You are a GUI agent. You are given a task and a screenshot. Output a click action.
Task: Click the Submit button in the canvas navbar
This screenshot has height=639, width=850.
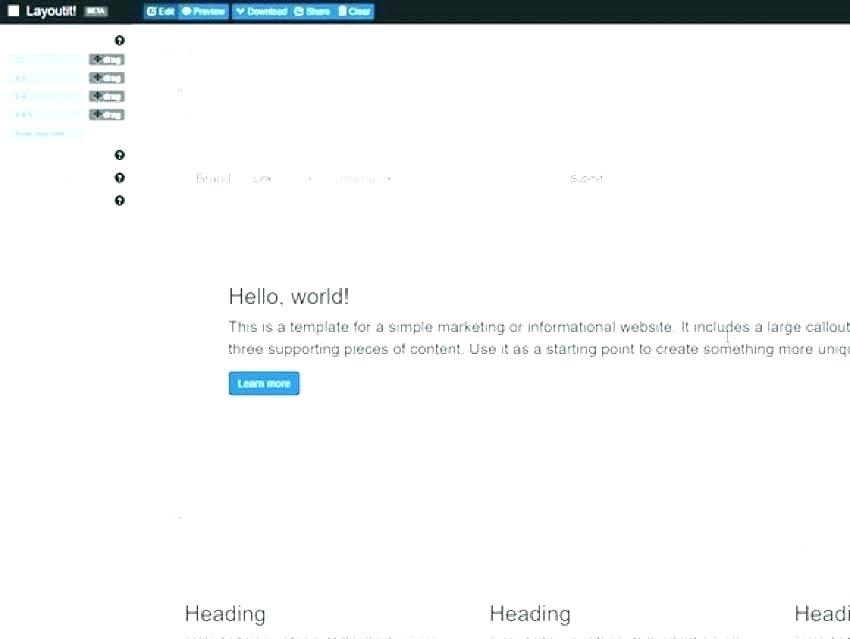[586, 178]
